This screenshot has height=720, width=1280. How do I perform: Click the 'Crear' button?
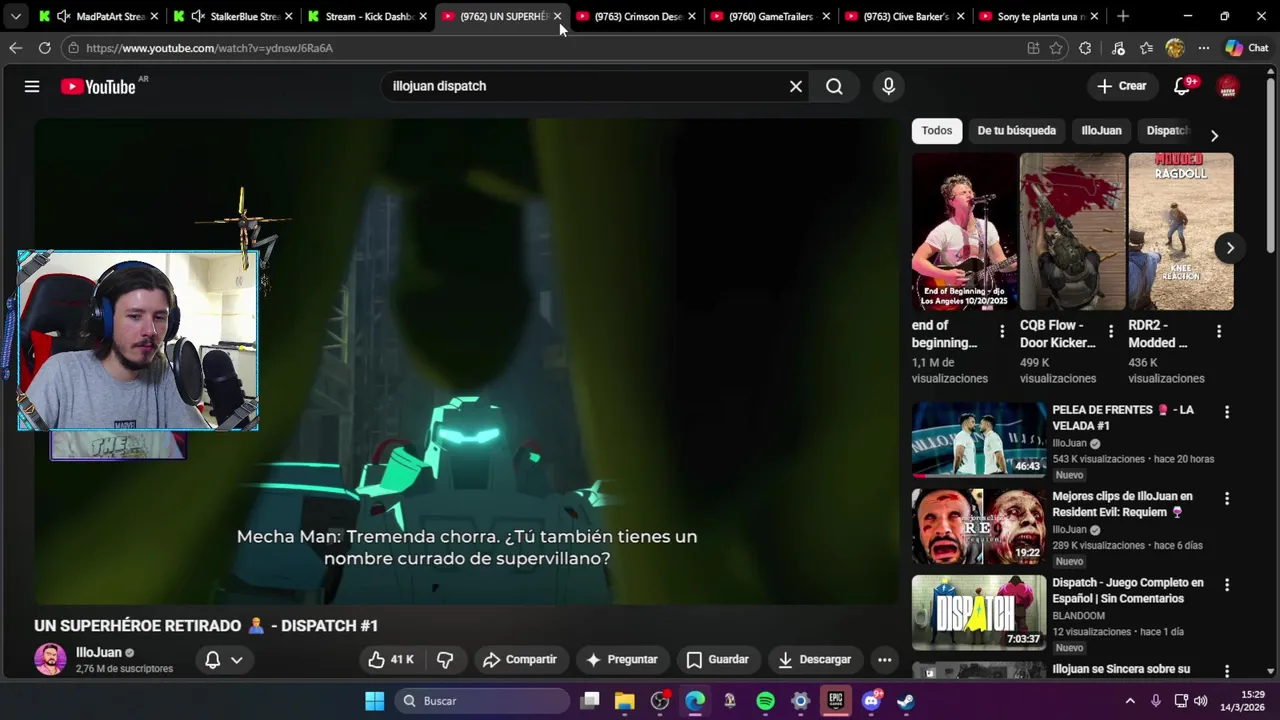1121,86
